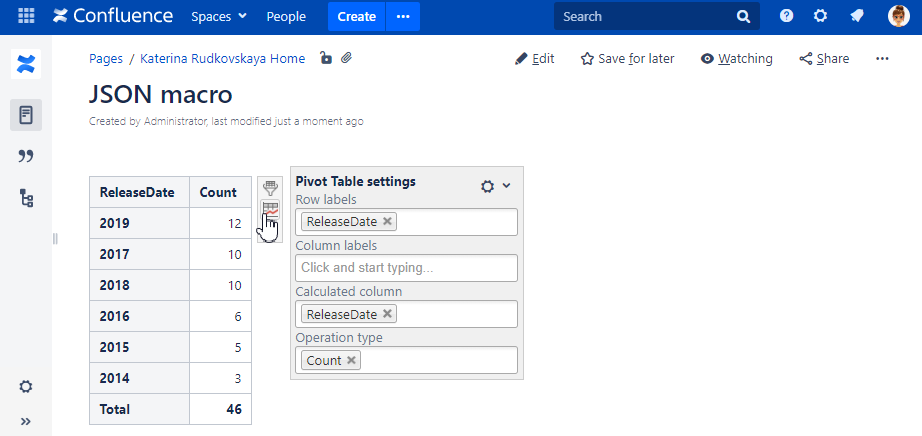
Task: Click the page restrictions lock icon
Action: point(325,59)
